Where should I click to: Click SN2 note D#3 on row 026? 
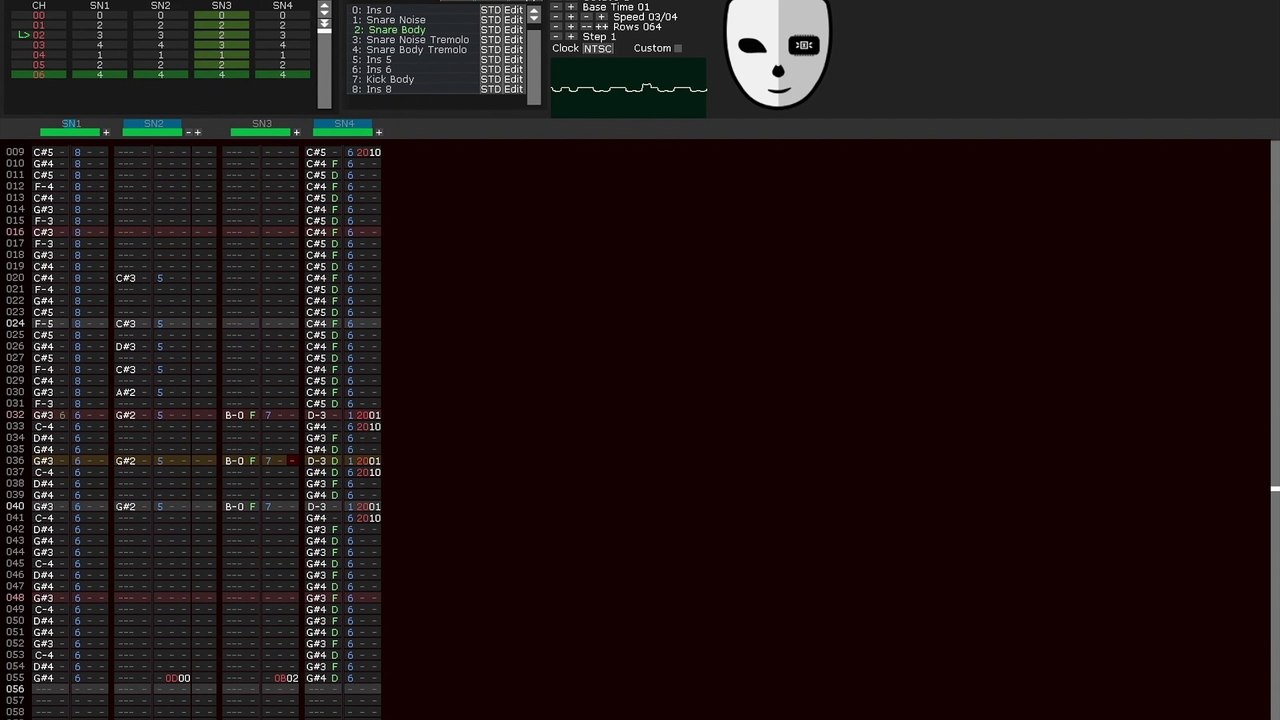click(x=125, y=347)
